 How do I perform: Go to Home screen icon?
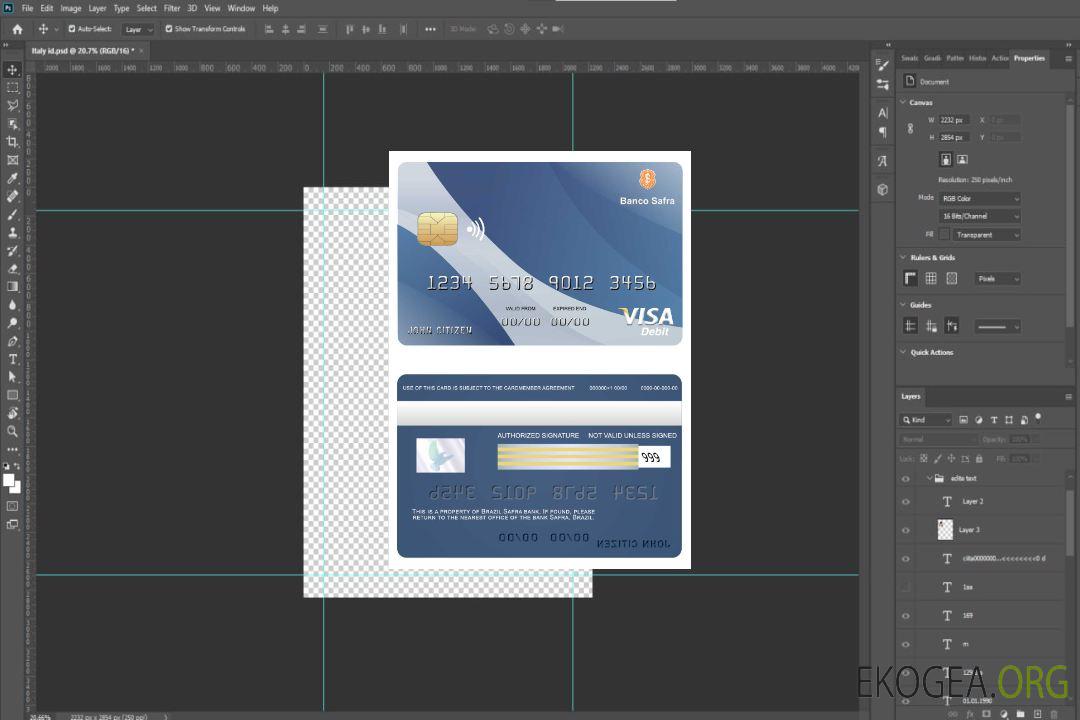pyautogui.click(x=17, y=29)
